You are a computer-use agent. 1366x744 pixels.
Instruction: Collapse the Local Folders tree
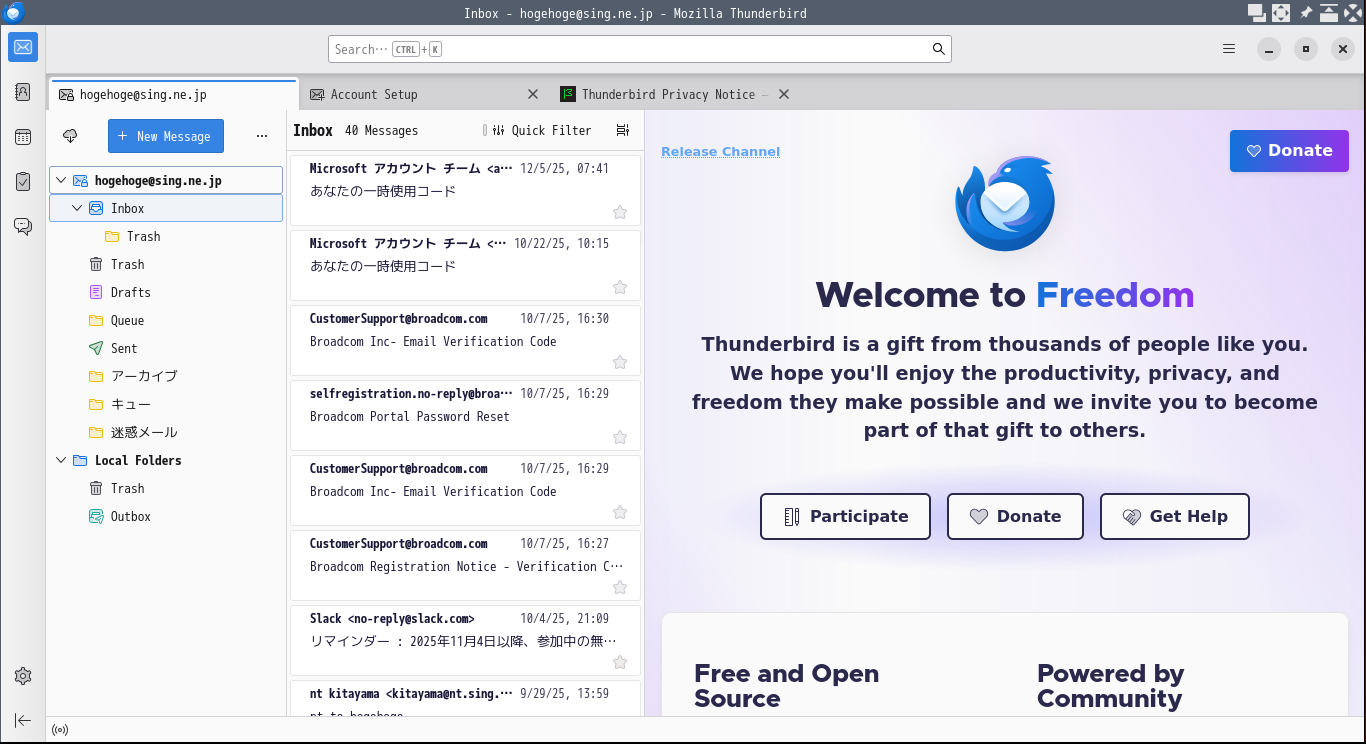(x=61, y=460)
